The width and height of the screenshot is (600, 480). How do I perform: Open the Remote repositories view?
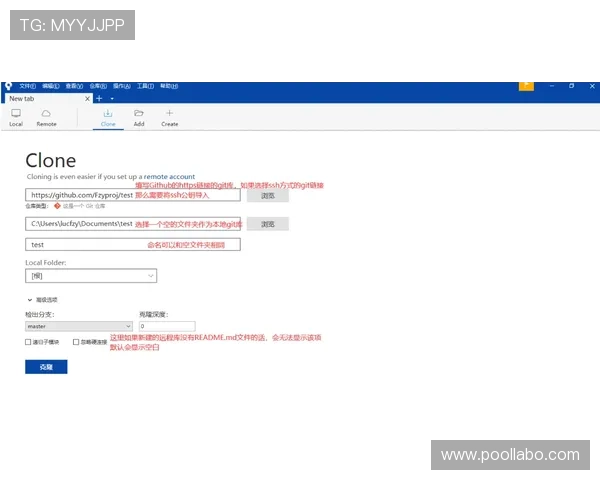[x=46, y=118]
